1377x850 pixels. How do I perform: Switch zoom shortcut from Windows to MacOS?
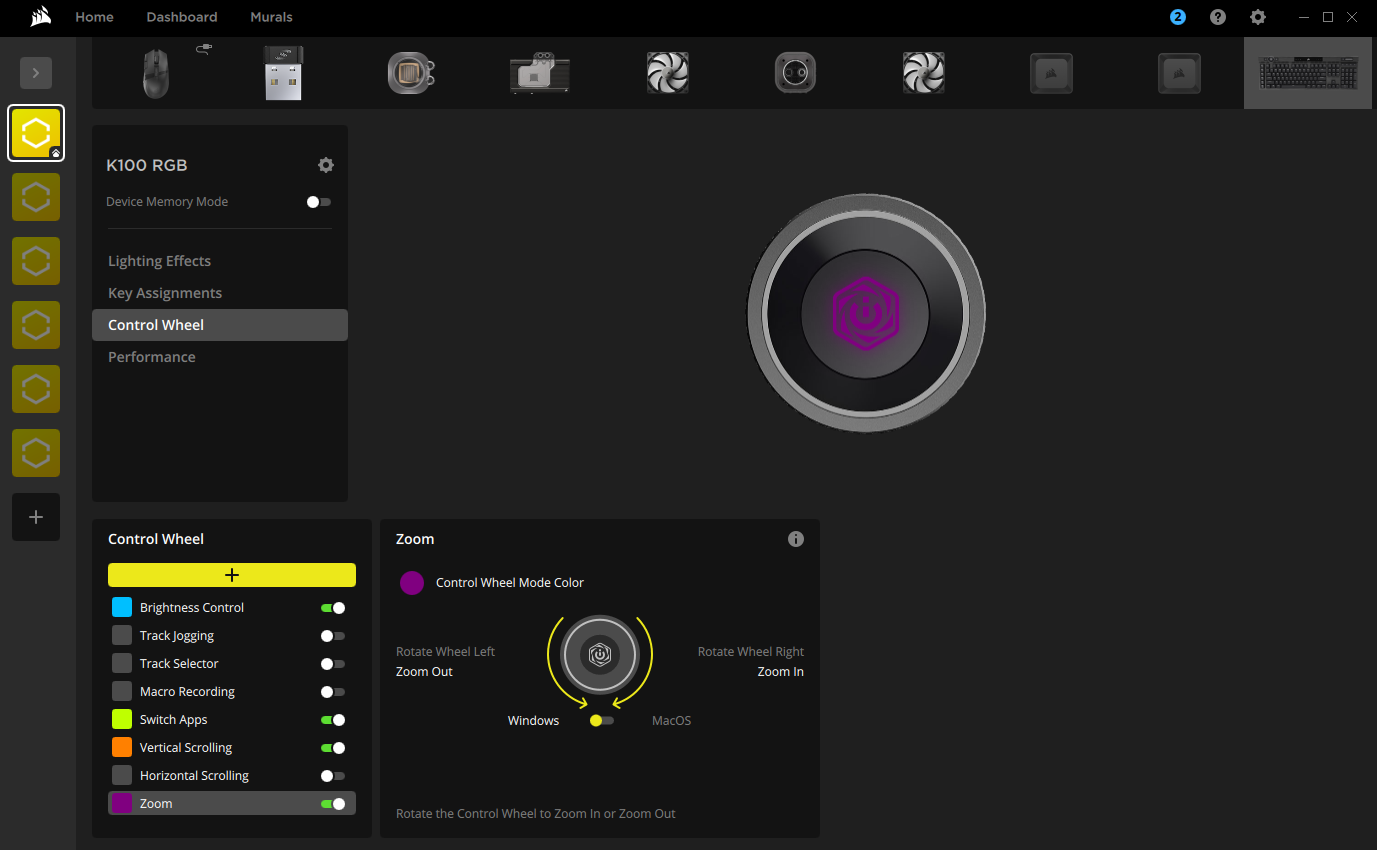[600, 720]
